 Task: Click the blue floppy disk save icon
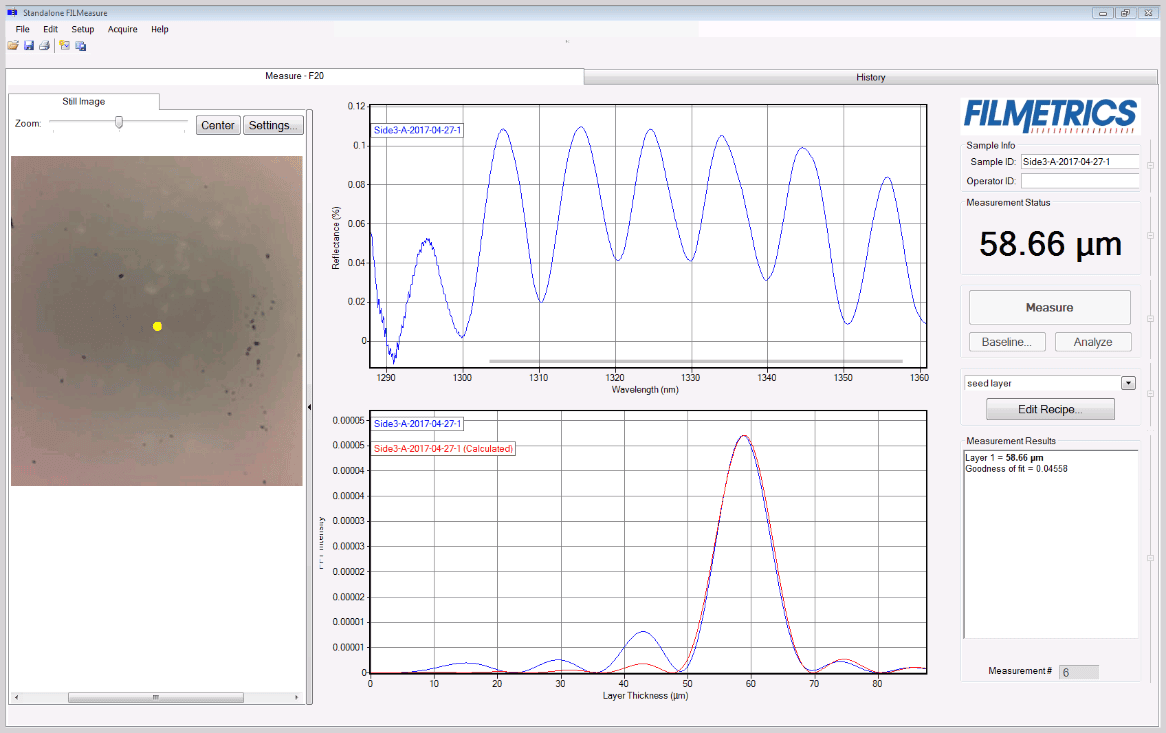point(29,46)
